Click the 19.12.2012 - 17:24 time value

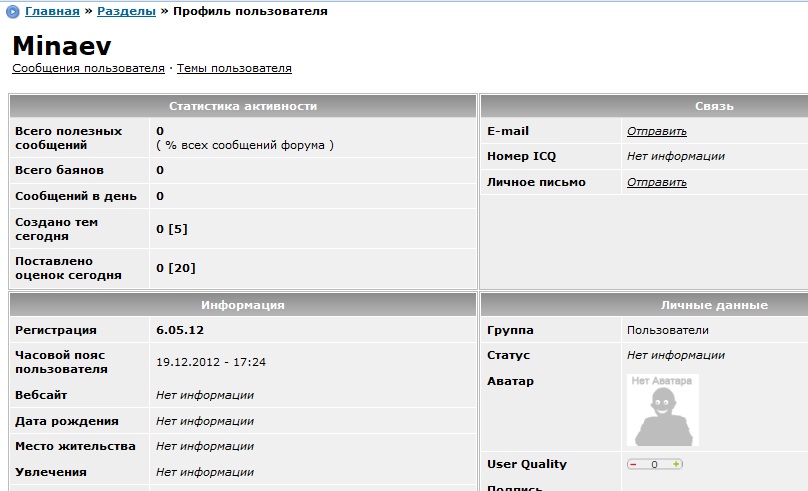pos(211,362)
